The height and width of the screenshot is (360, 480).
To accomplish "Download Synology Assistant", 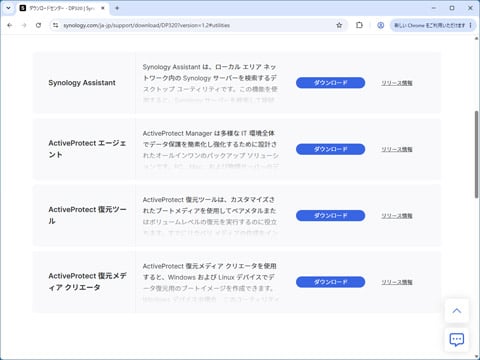I will coord(330,83).
